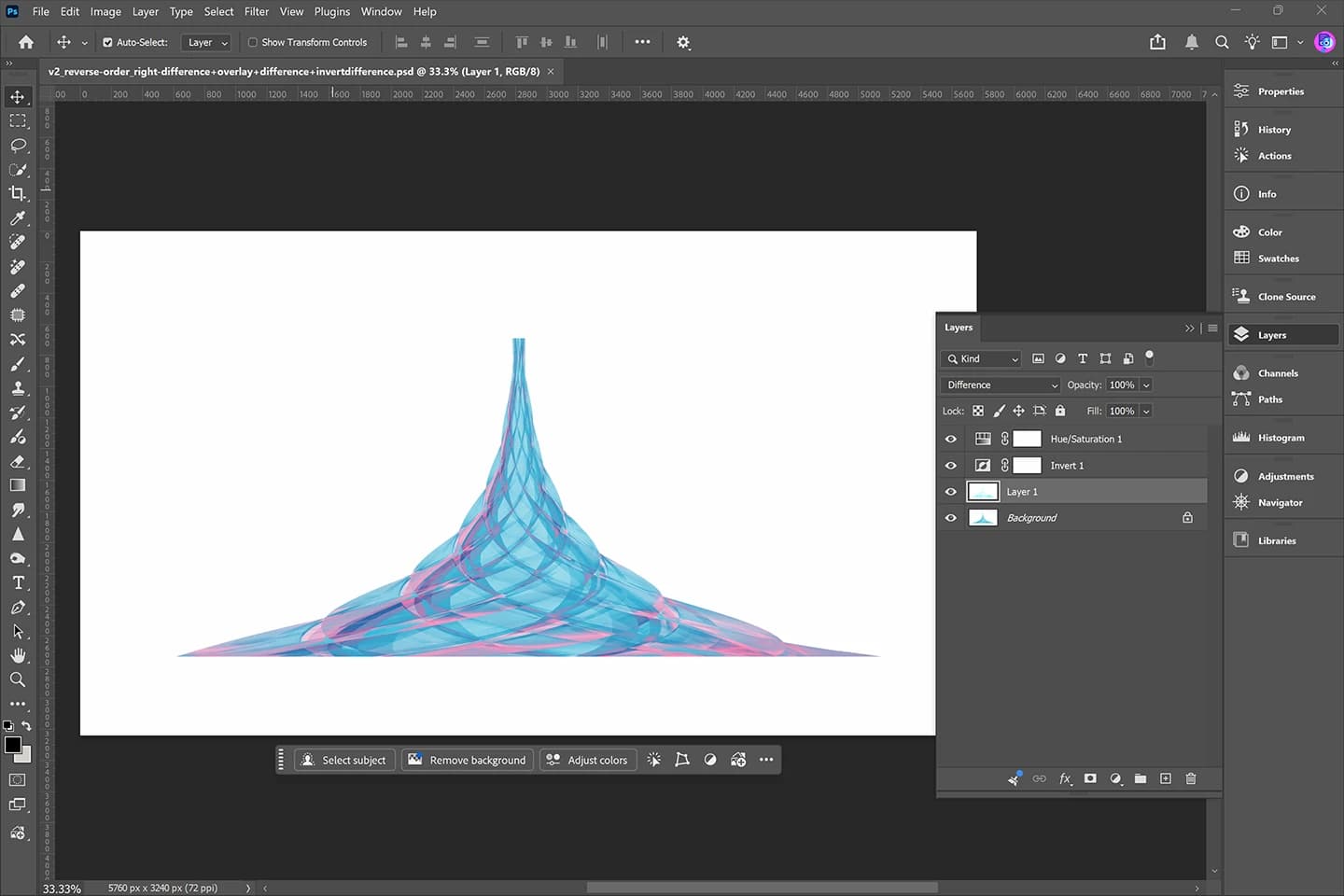1344x896 pixels.
Task: Delete layer with the trash icon
Action: pyautogui.click(x=1191, y=778)
